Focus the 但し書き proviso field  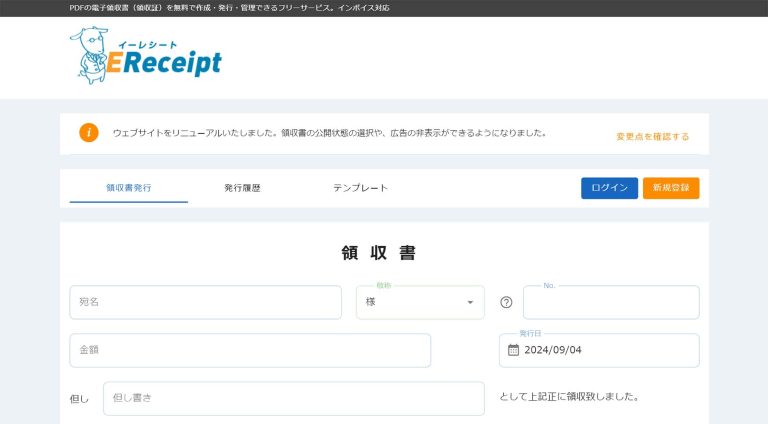coord(294,399)
